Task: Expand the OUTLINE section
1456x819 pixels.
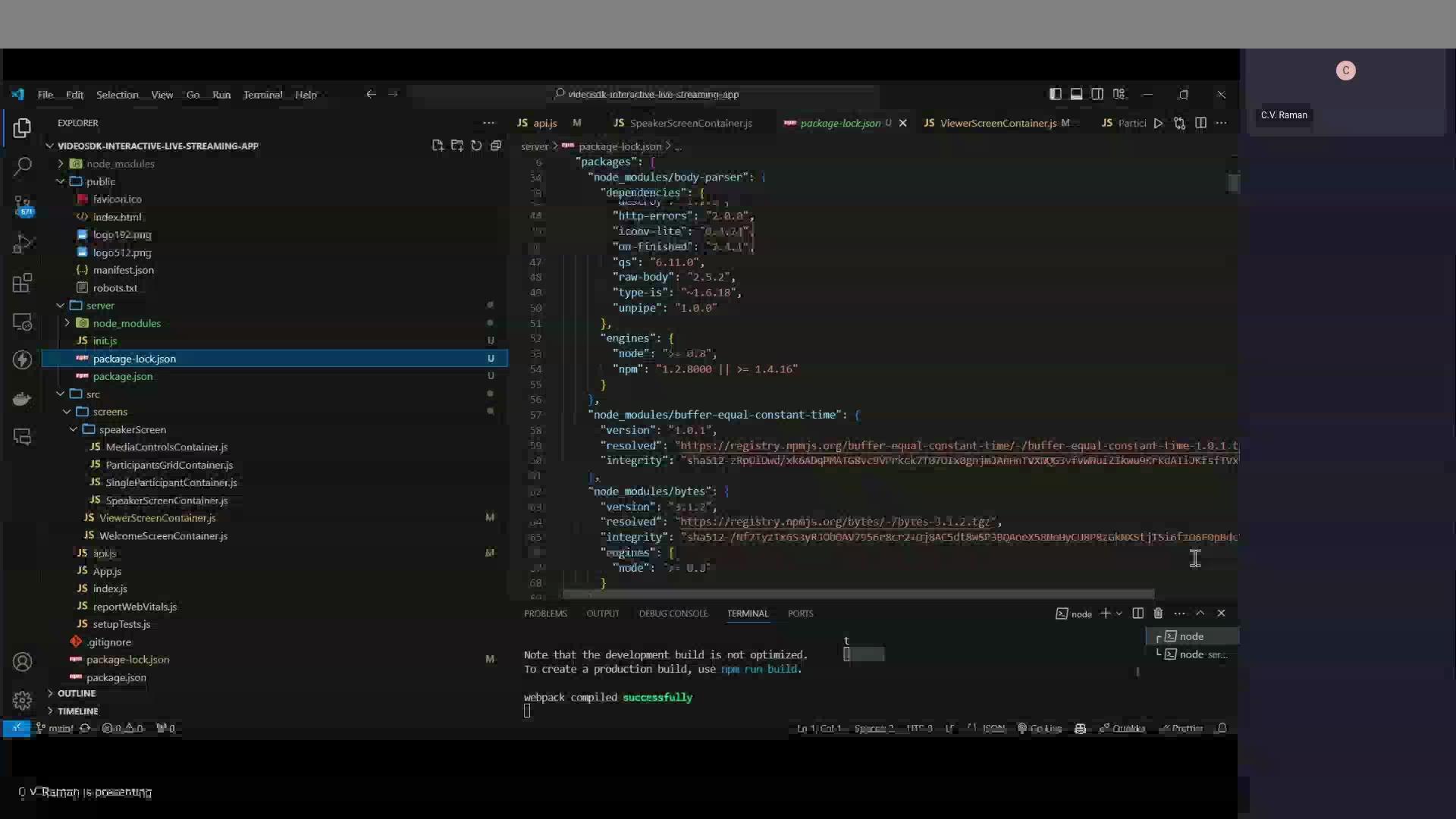Action: [x=76, y=693]
